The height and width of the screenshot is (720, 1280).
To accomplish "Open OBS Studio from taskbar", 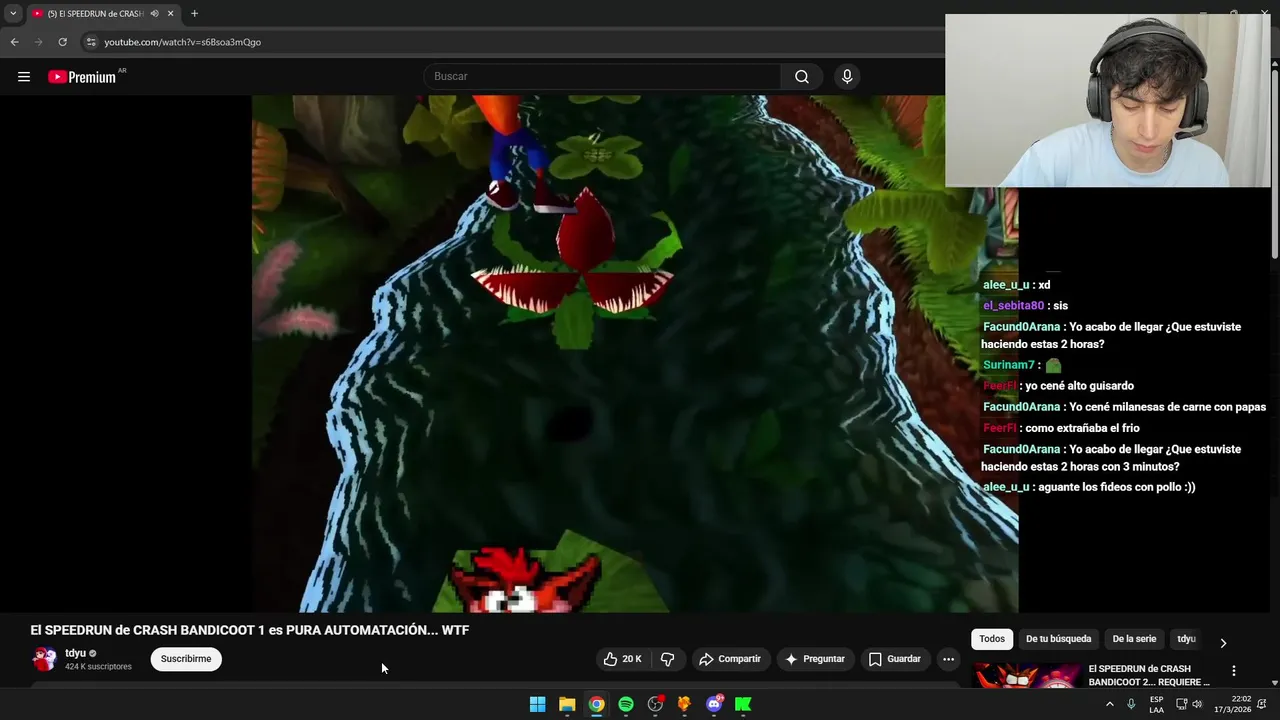I will [x=655, y=704].
